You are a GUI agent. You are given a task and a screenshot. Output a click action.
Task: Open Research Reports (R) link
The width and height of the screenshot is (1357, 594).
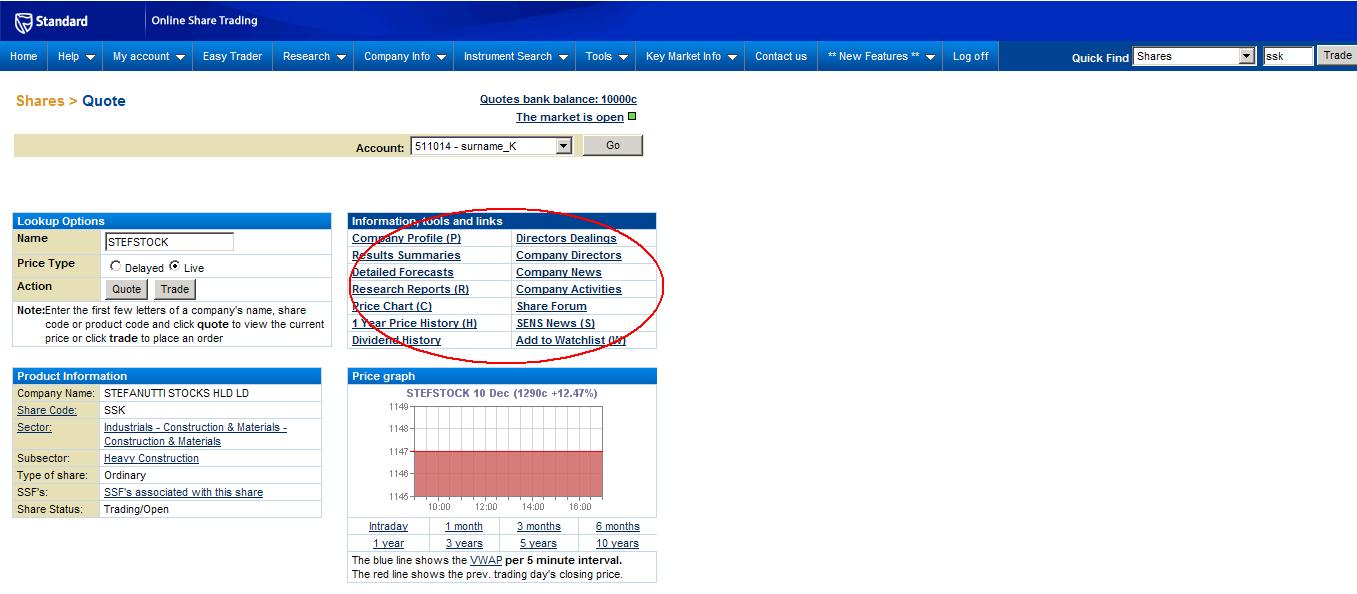click(x=410, y=289)
